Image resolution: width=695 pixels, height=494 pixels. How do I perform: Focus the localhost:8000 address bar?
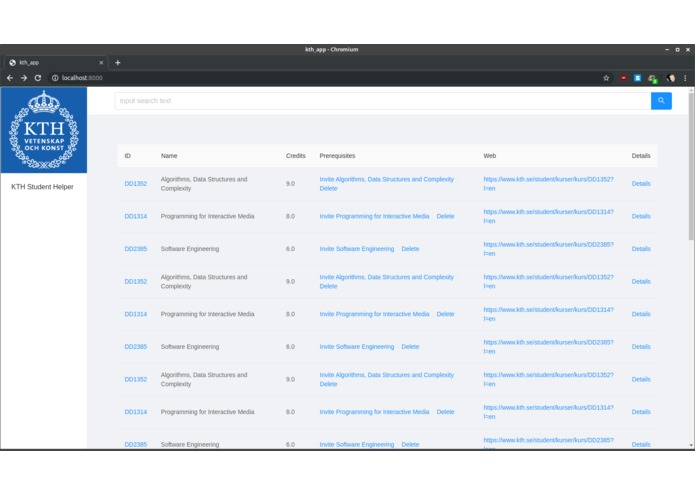pyautogui.click(x=324, y=78)
